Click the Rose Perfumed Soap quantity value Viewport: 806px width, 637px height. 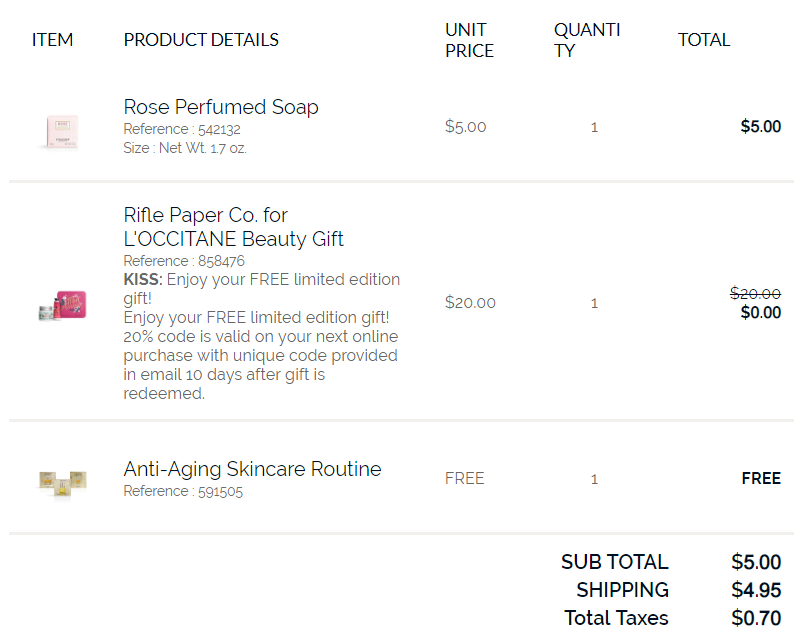(594, 127)
